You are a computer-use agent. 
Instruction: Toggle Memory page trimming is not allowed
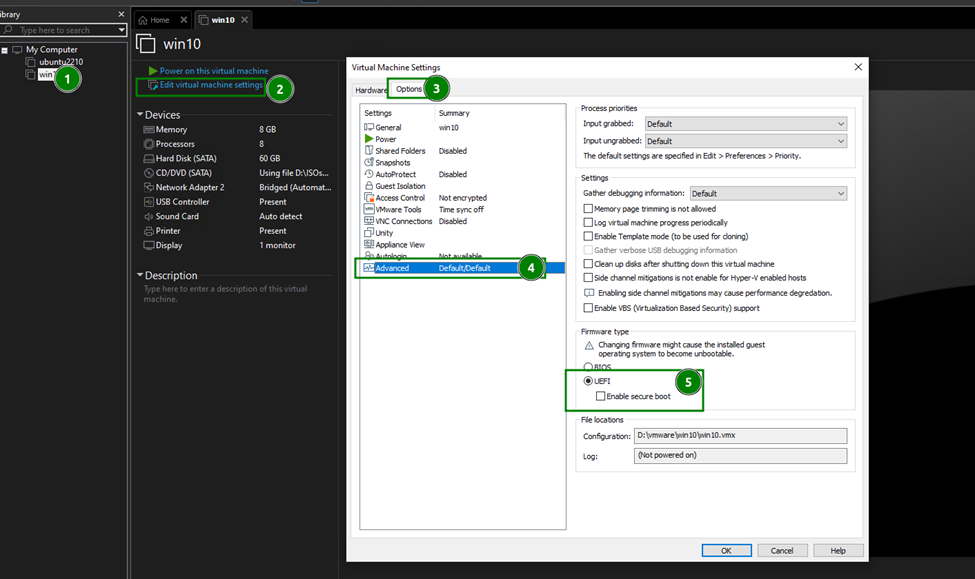[588, 209]
